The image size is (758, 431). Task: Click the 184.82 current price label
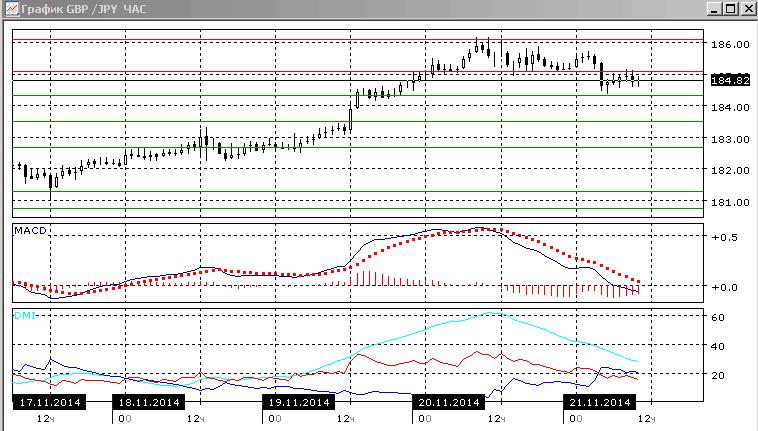pyautogui.click(x=730, y=80)
